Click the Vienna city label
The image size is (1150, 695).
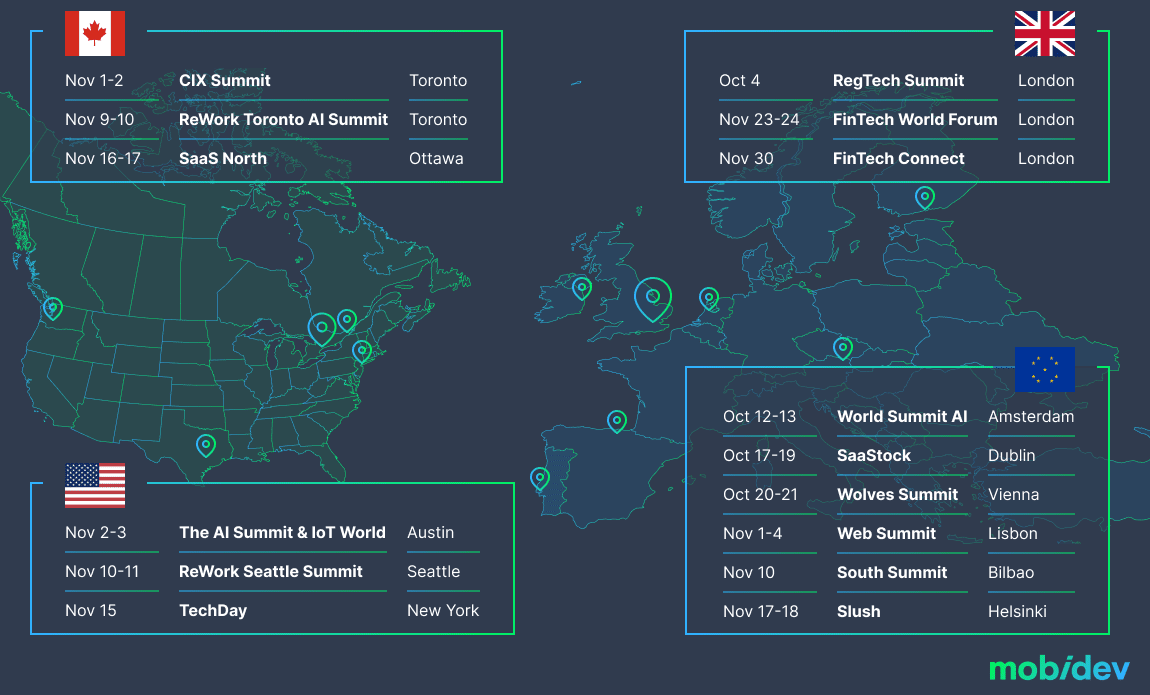click(1013, 494)
